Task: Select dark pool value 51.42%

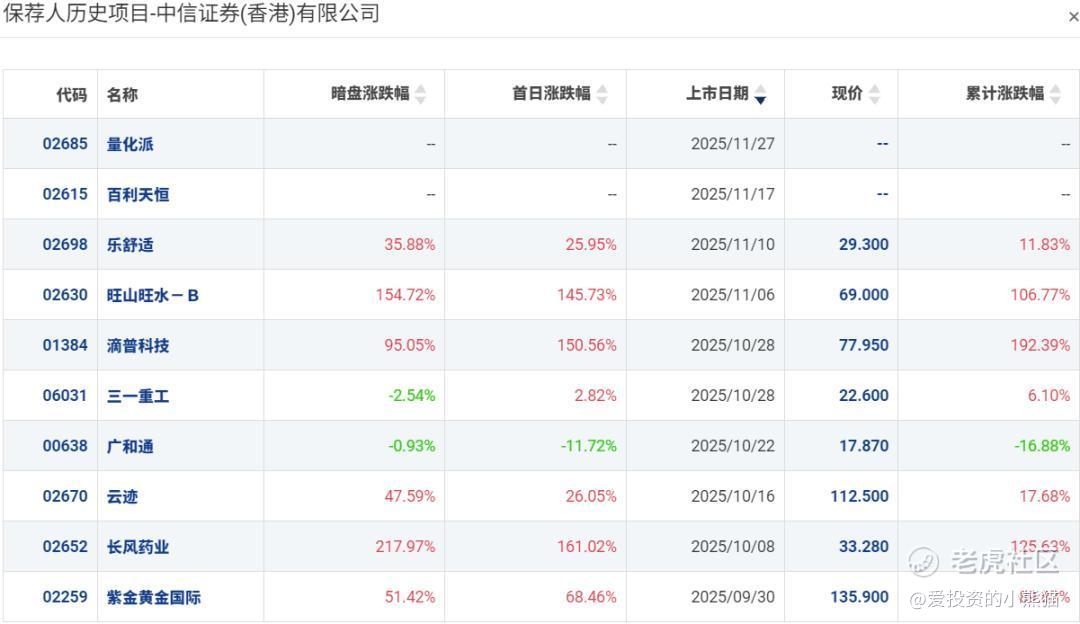Action: pyautogui.click(x=410, y=596)
